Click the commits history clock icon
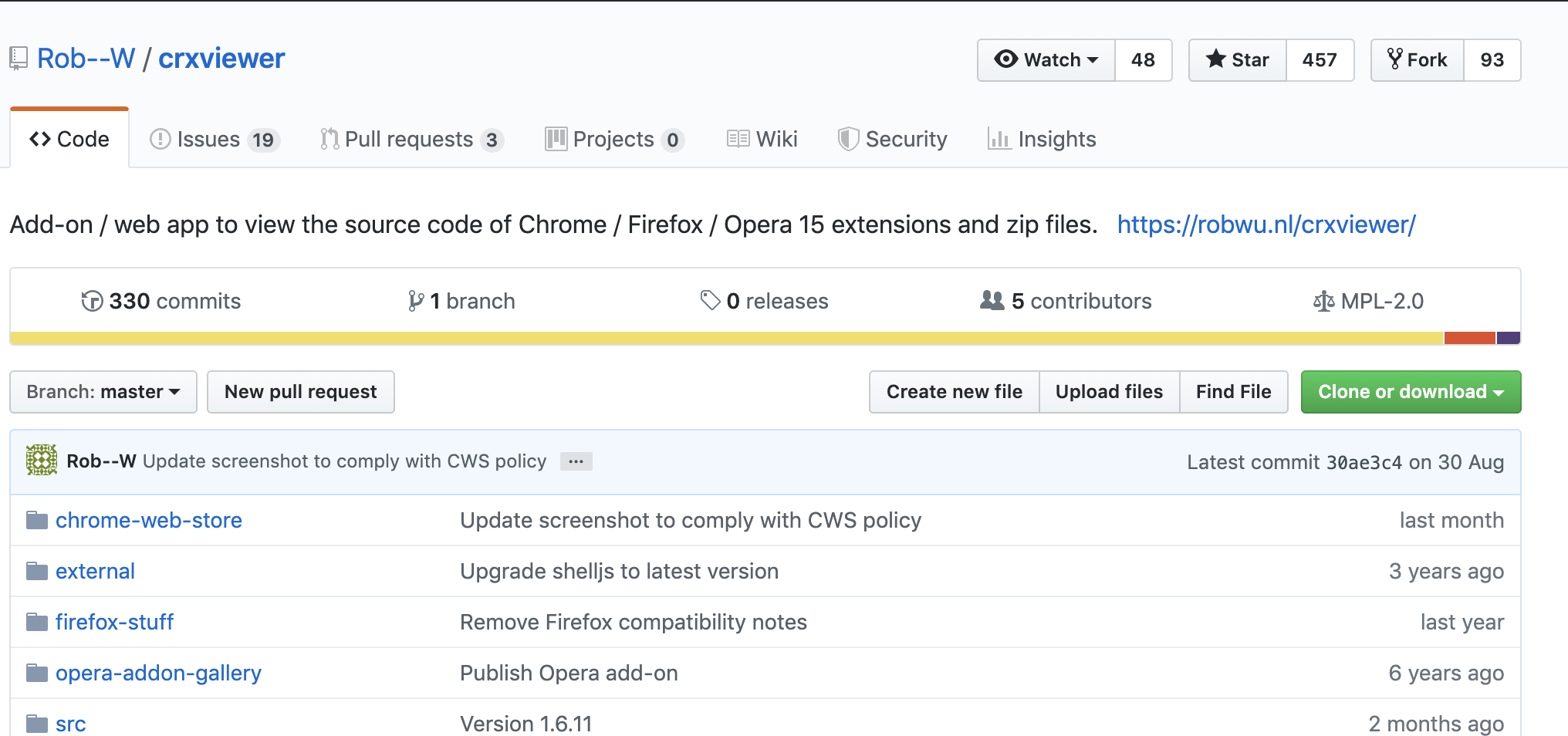Viewport: 1568px width, 736px height. coord(92,301)
